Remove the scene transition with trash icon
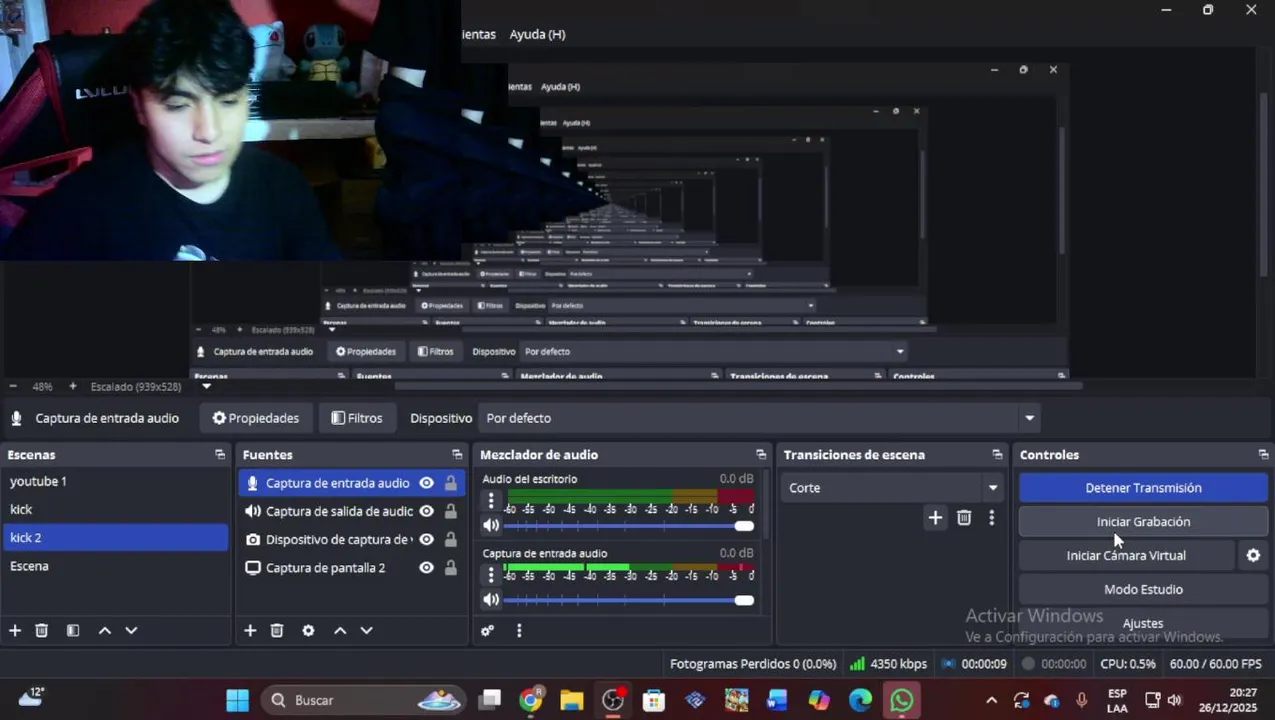The image size is (1275, 720). (964, 518)
